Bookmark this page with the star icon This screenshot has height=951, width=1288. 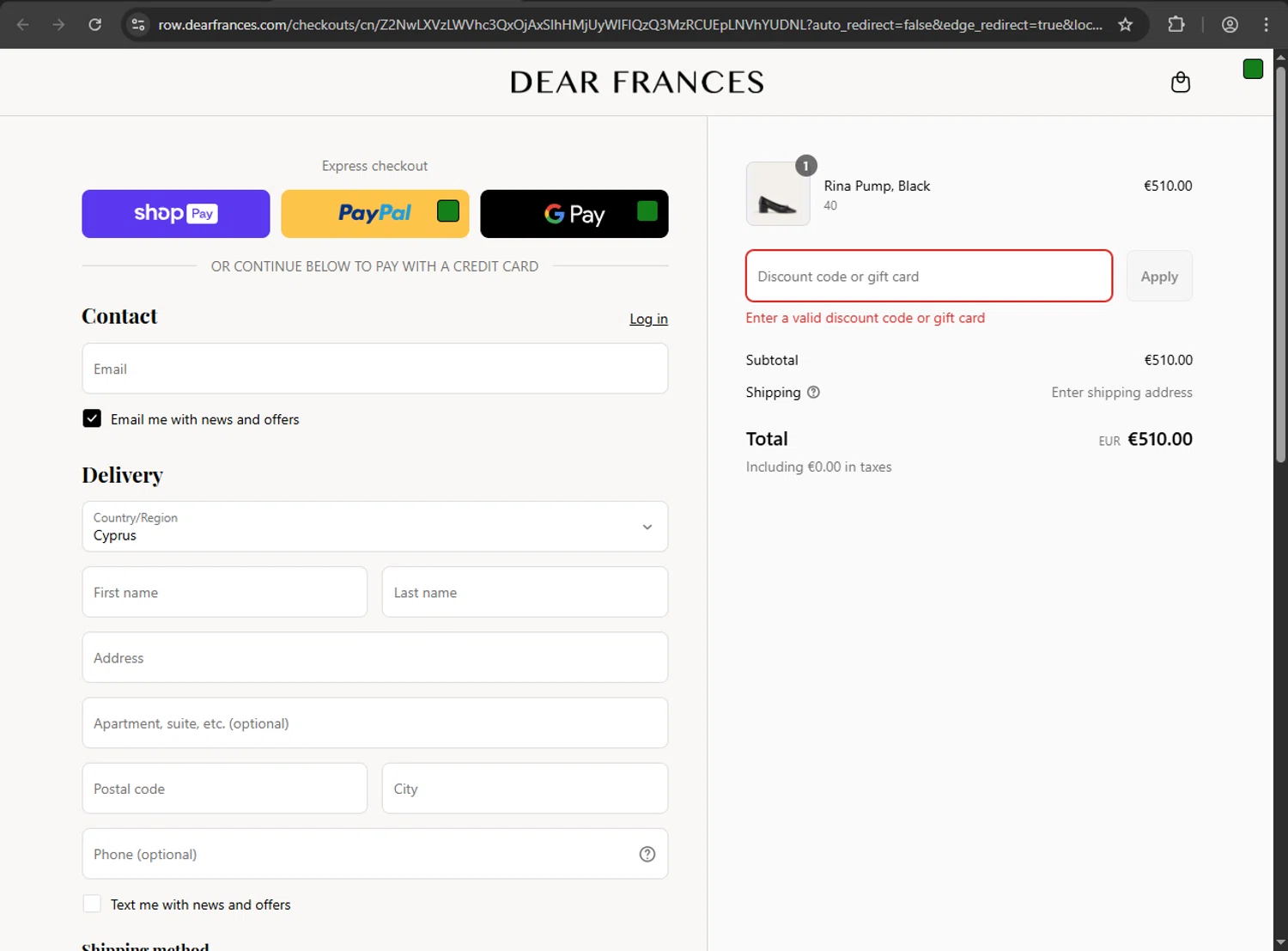(1125, 25)
